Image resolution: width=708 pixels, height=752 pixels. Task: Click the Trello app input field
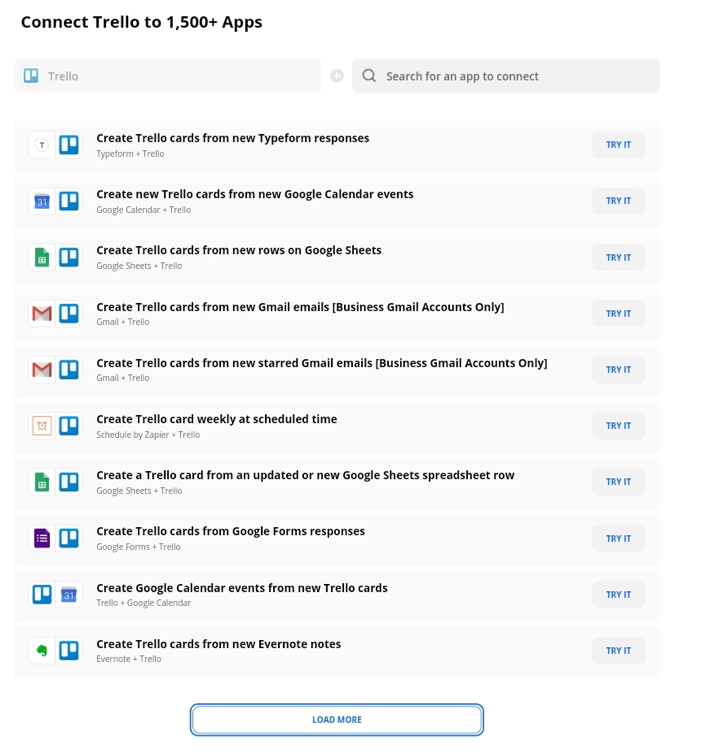tap(168, 76)
